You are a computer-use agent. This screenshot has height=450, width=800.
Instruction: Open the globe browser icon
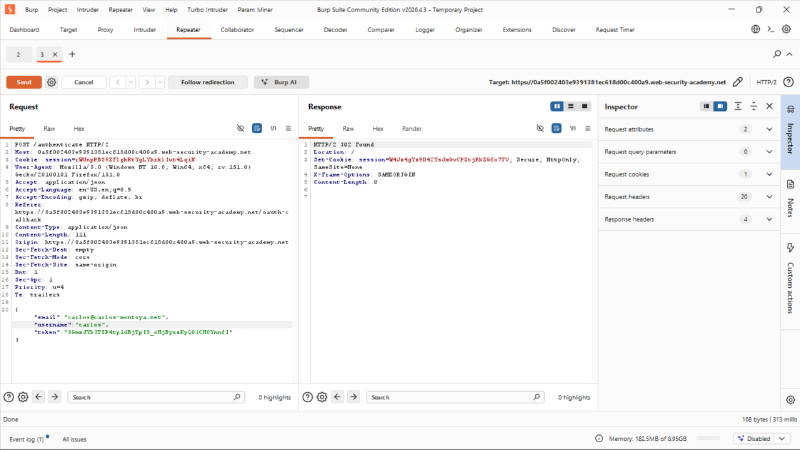[x=756, y=29]
